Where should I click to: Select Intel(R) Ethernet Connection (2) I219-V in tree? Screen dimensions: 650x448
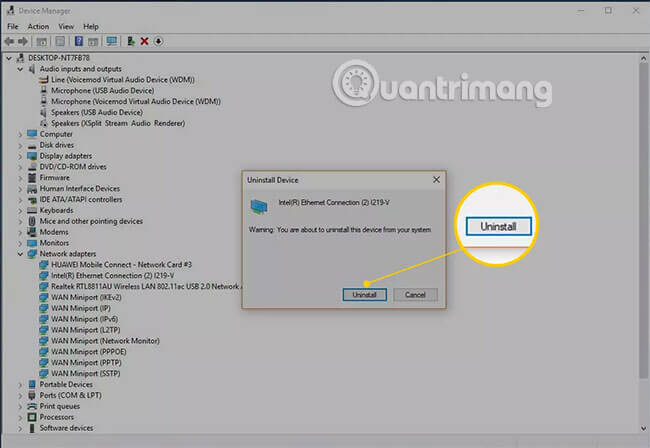(x=112, y=276)
